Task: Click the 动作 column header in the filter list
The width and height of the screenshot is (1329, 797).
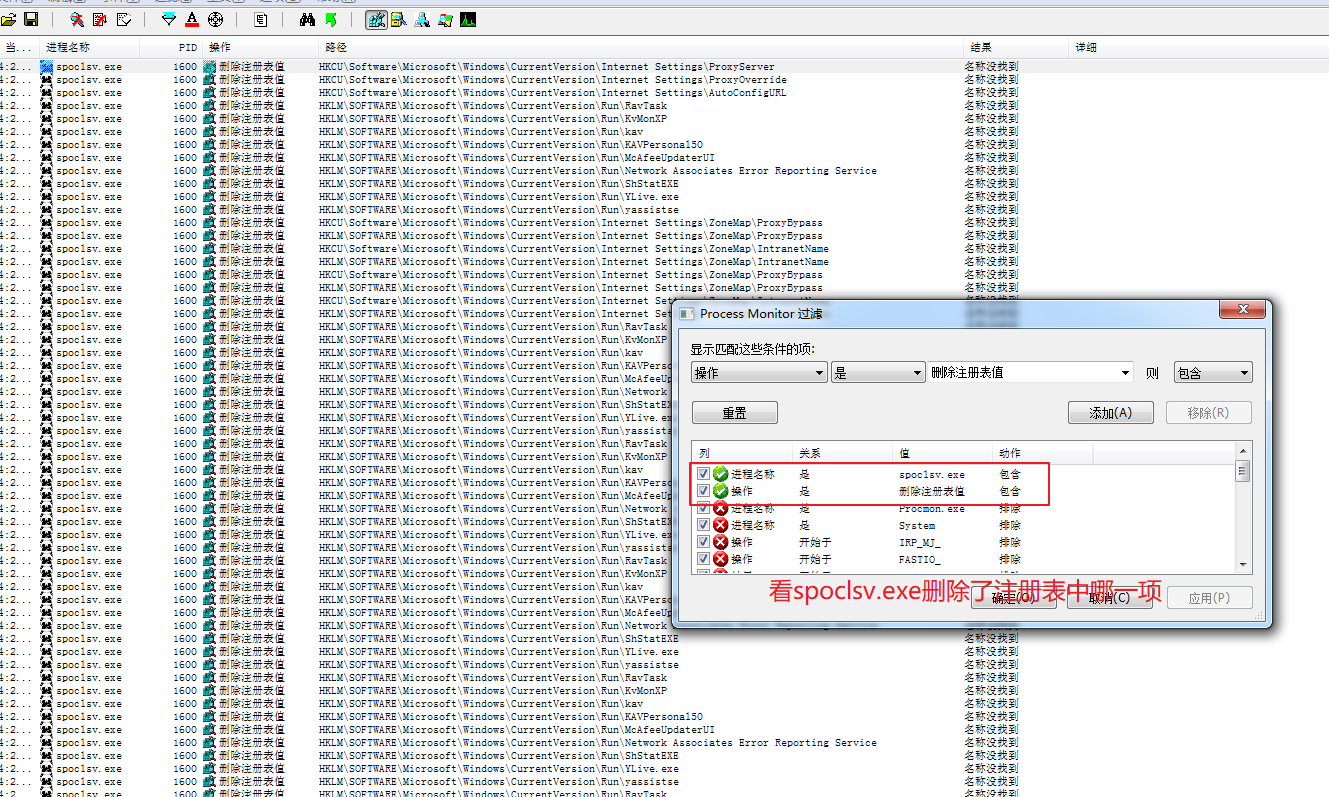Action: pyautogui.click(x=1043, y=453)
